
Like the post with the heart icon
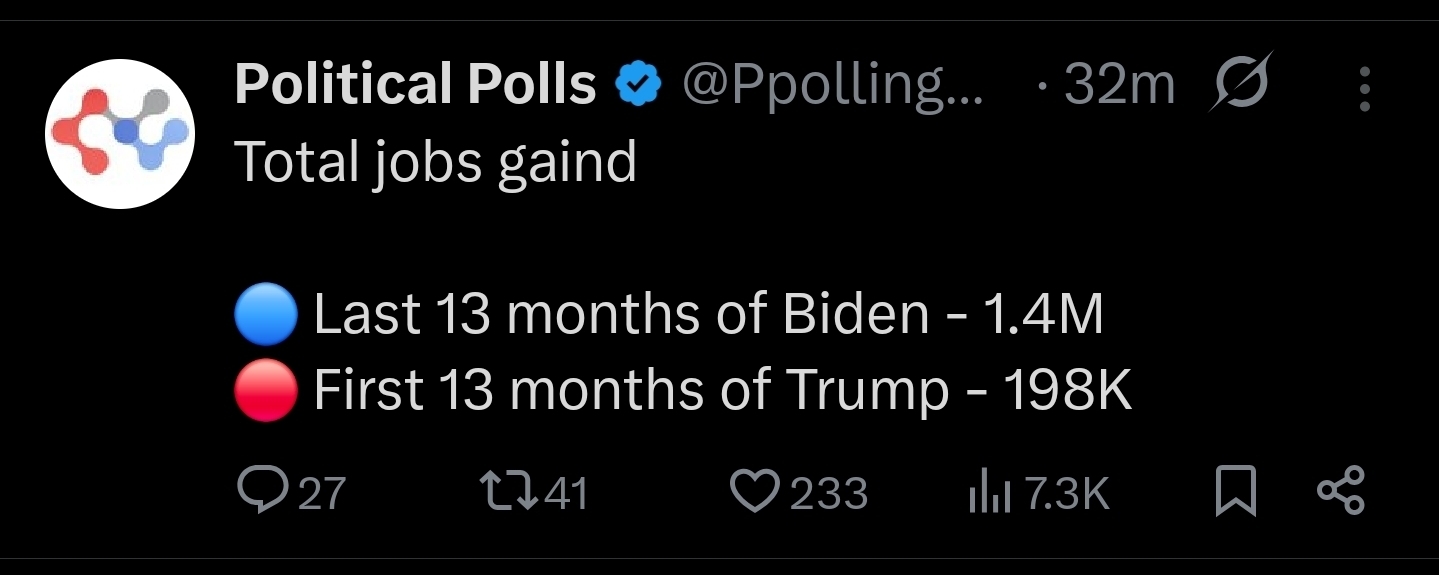[757, 492]
